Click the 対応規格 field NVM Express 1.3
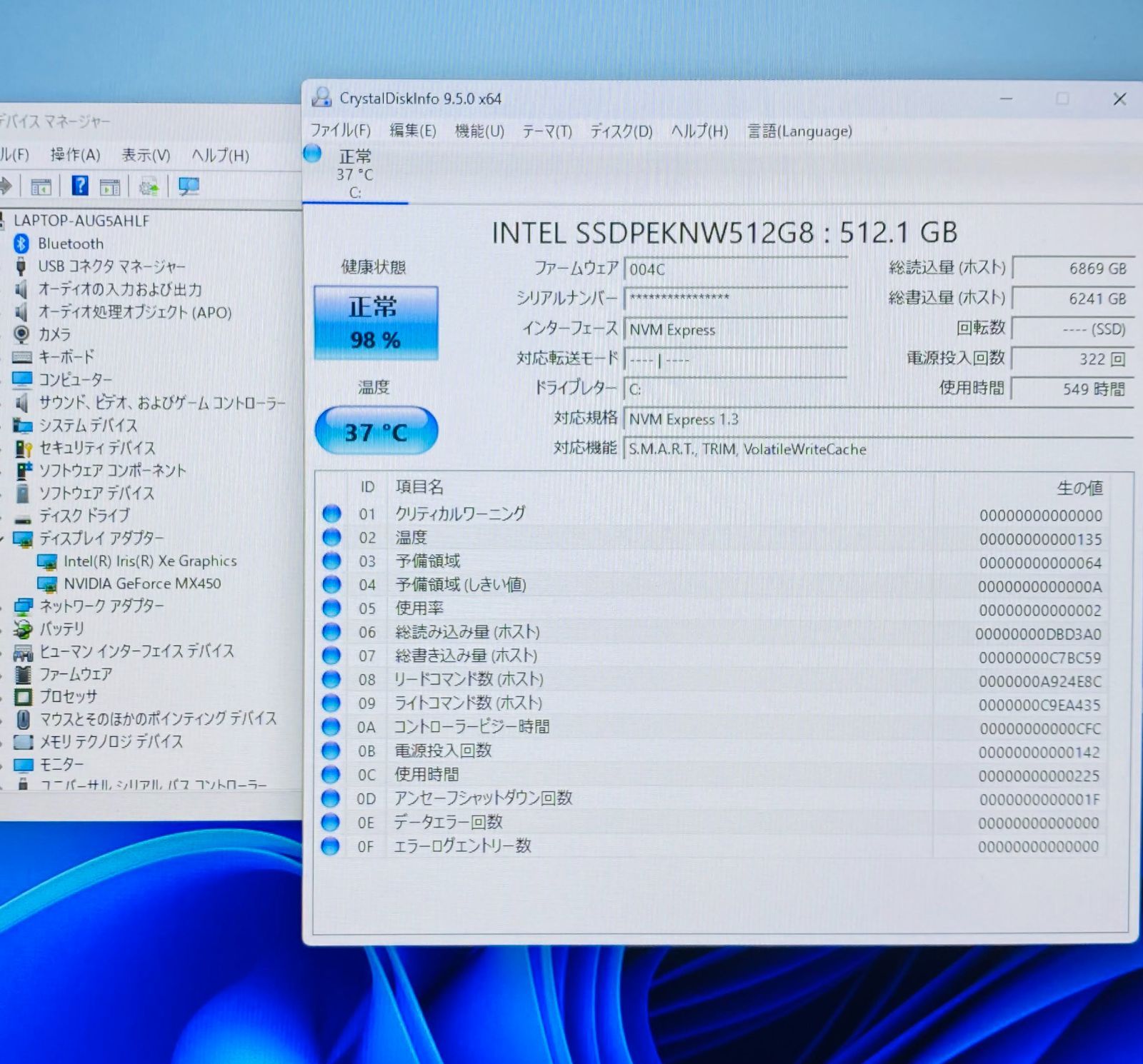This screenshot has width=1143, height=1064. coord(878,419)
